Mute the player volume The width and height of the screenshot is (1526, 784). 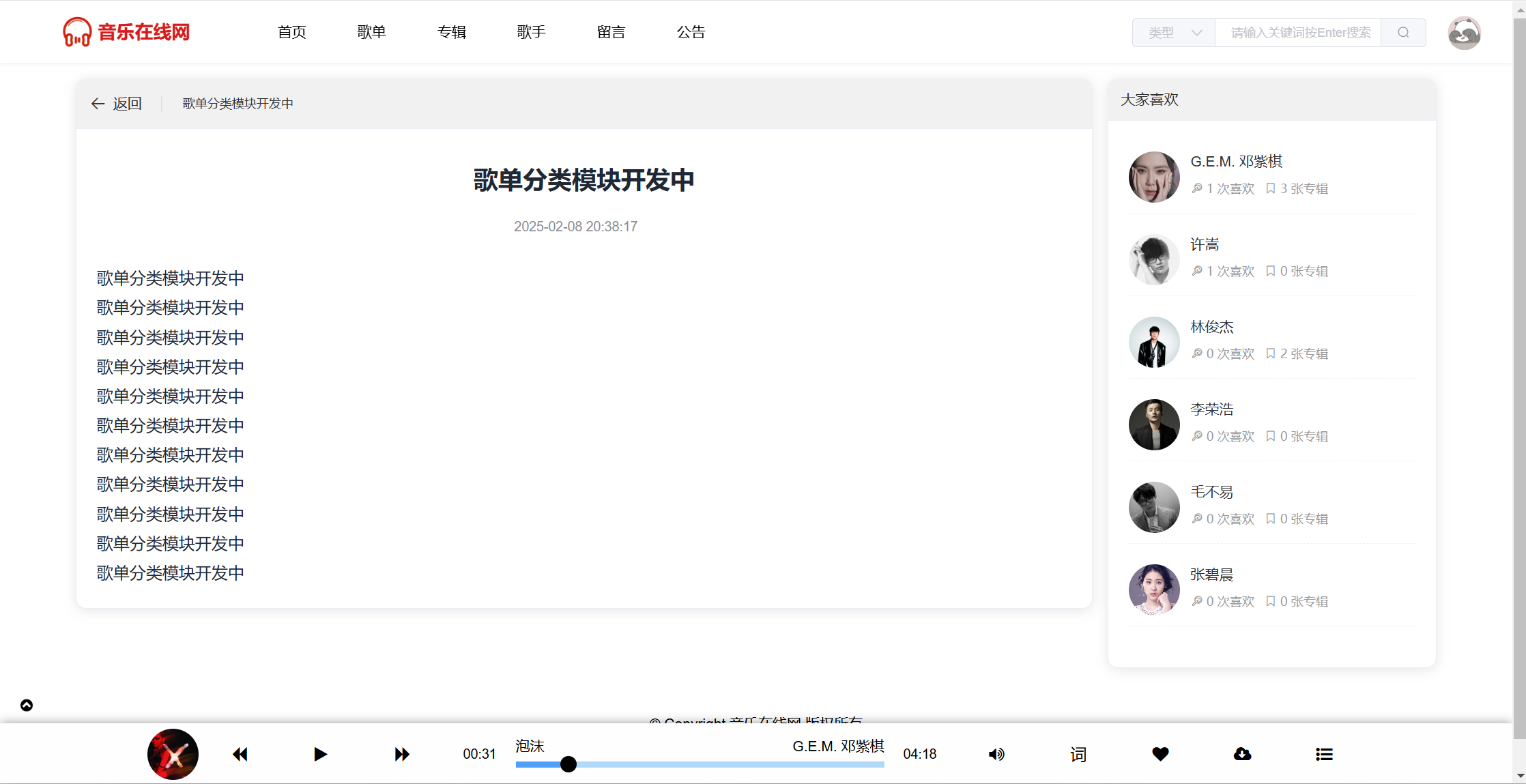pos(996,754)
